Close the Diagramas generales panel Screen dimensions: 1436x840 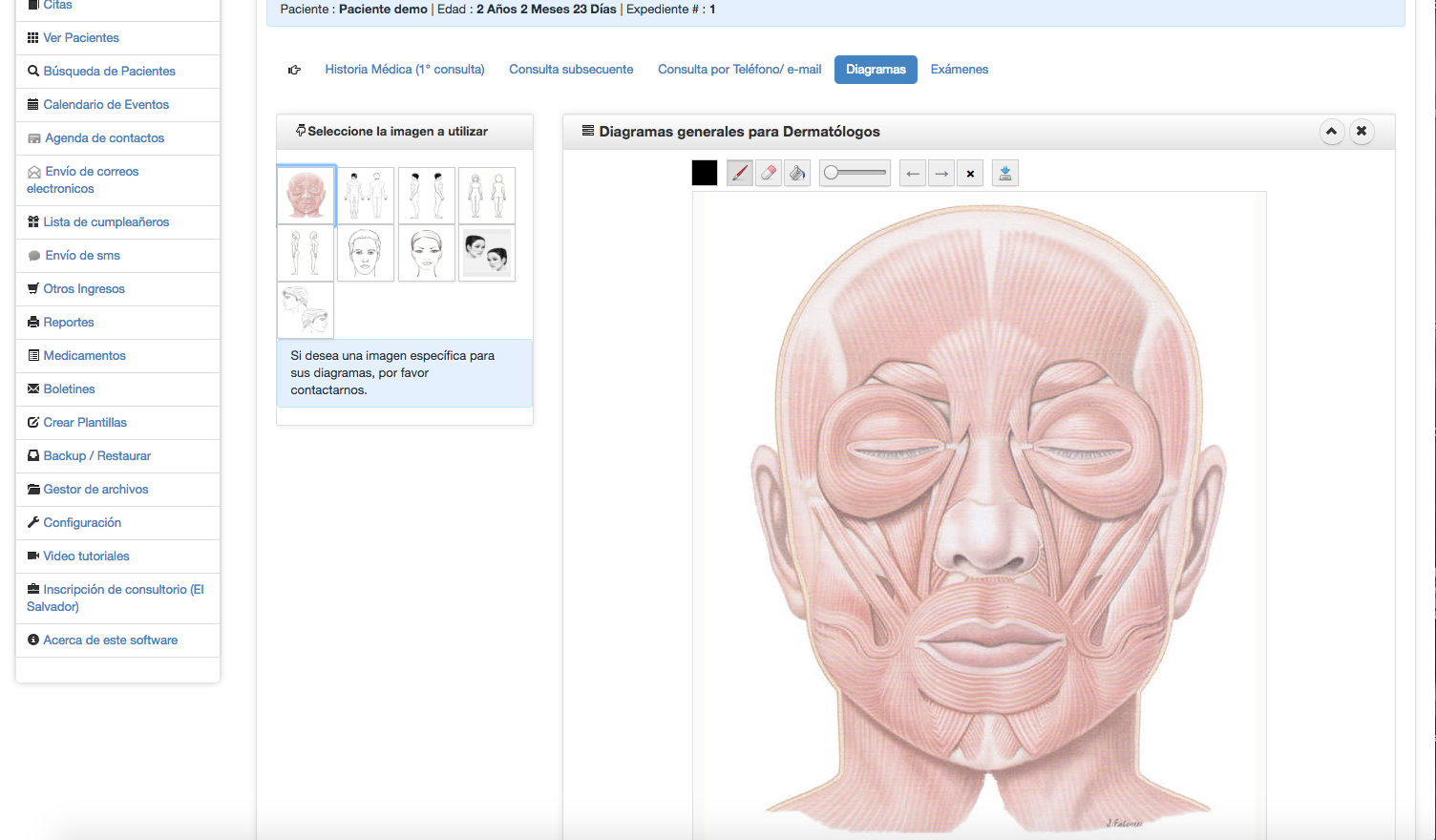coord(1362,132)
